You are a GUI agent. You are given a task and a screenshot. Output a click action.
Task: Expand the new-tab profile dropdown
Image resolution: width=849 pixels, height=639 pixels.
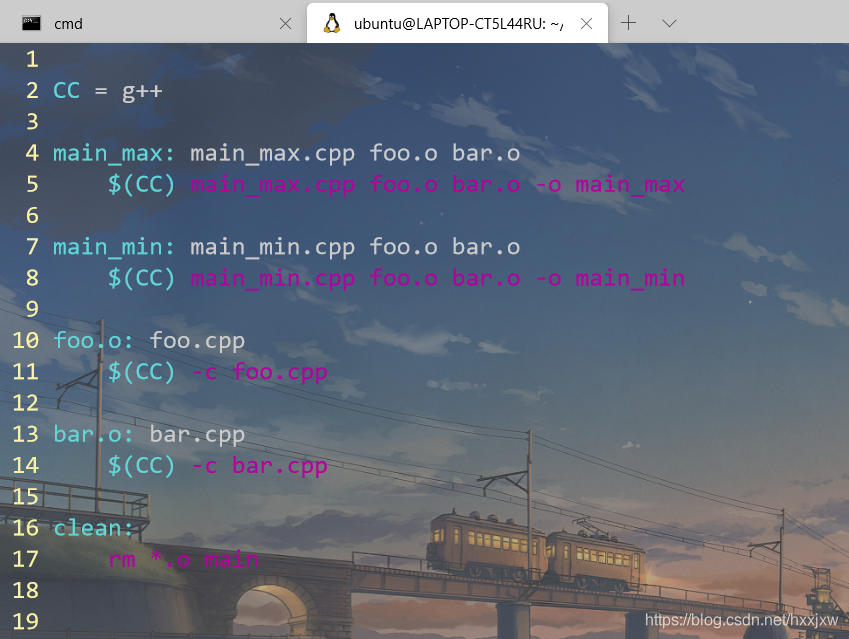[x=669, y=23]
